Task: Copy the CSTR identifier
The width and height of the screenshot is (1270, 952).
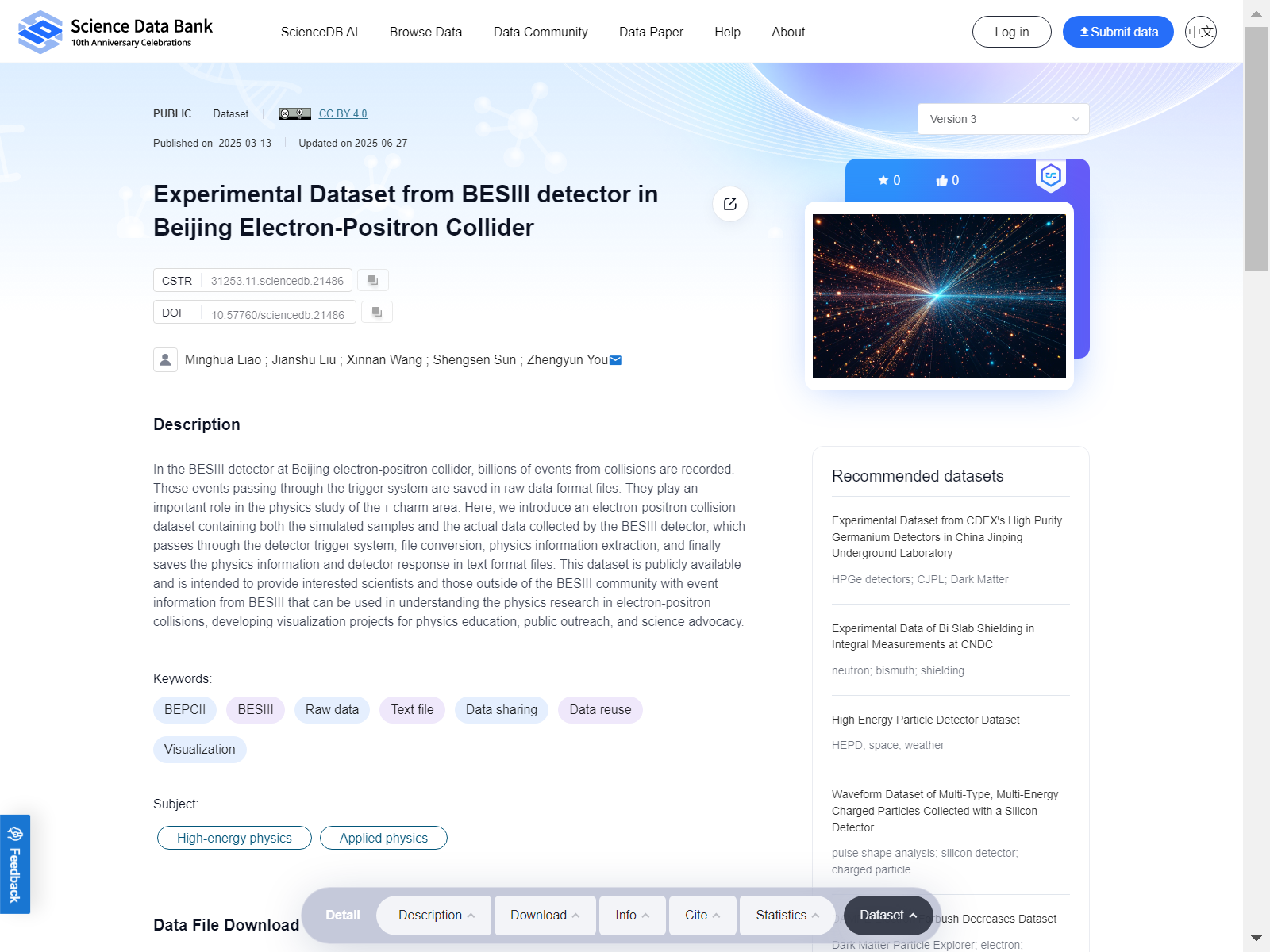Action: pyautogui.click(x=373, y=280)
